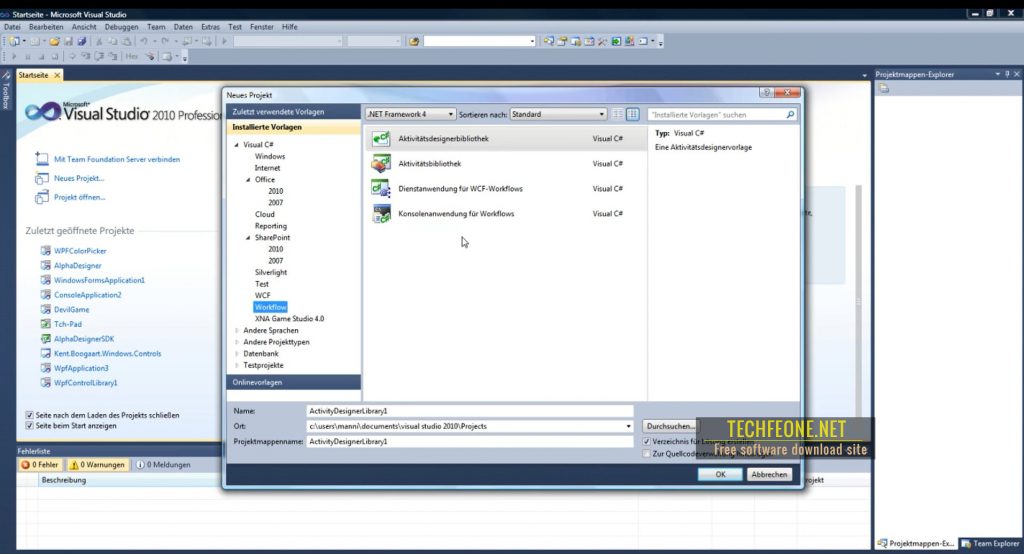Open the .NET Framework 4 dropdown
The image size is (1024, 554).
[410, 114]
